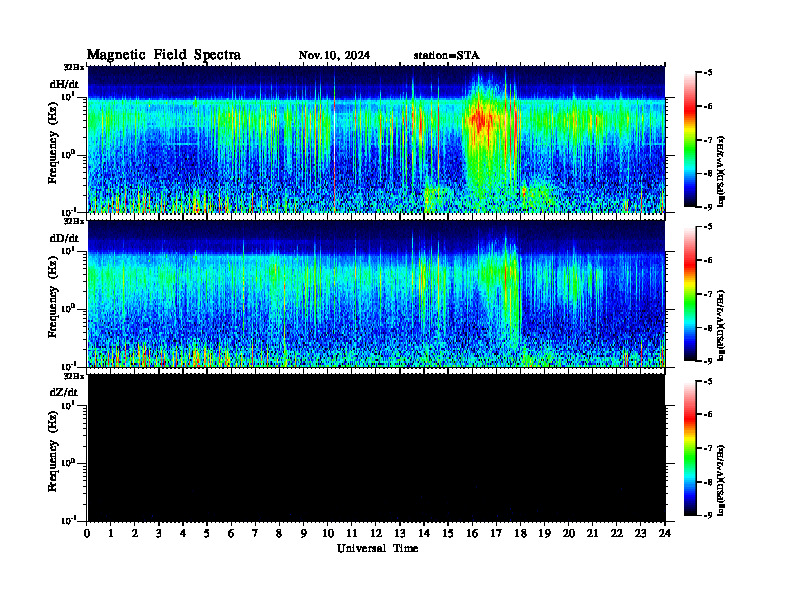The image size is (792, 612).
Task: Click the color bar beside the dZ/dt panel
Action: (690, 448)
